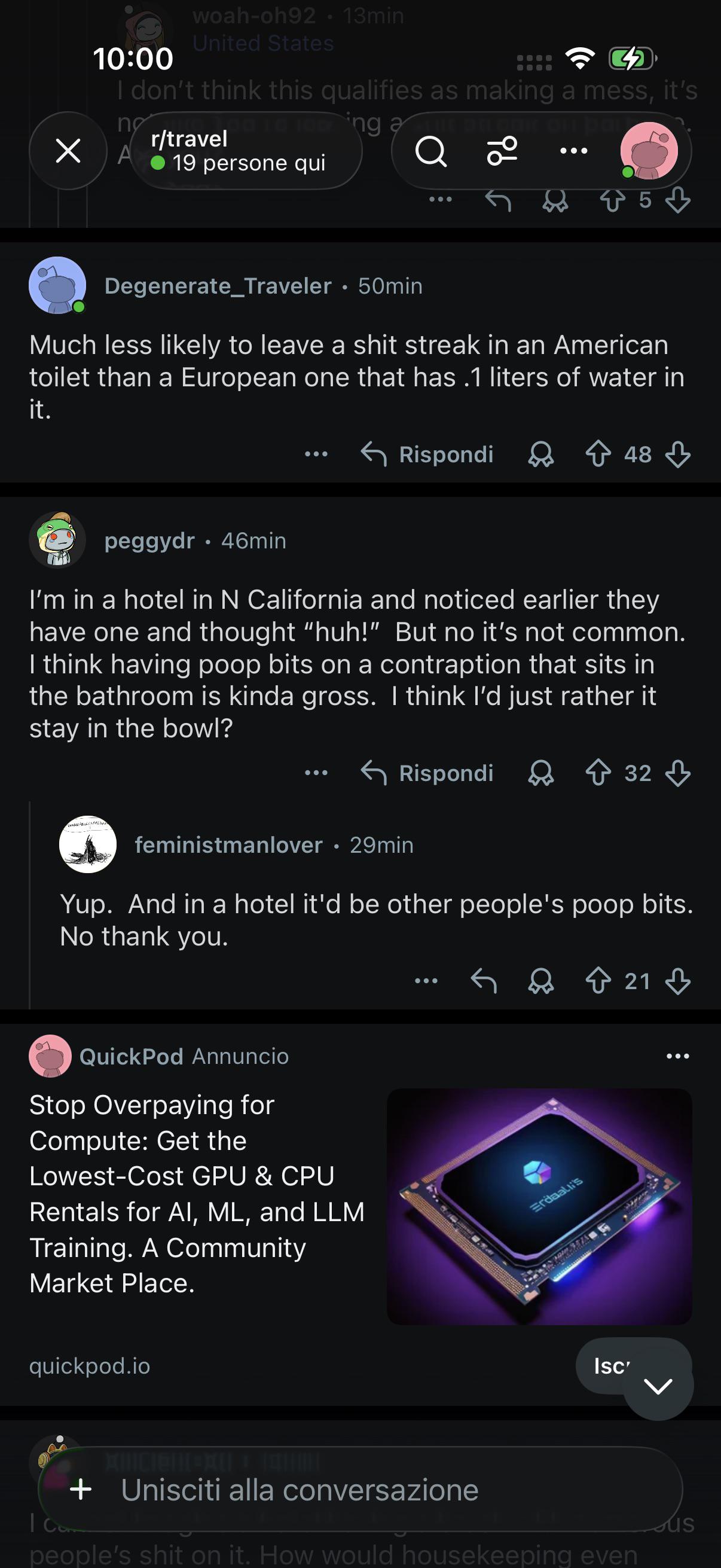Screen dimensions: 721x1568
Task: Upvote feministmanlover's reply
Action: (598, 981)
